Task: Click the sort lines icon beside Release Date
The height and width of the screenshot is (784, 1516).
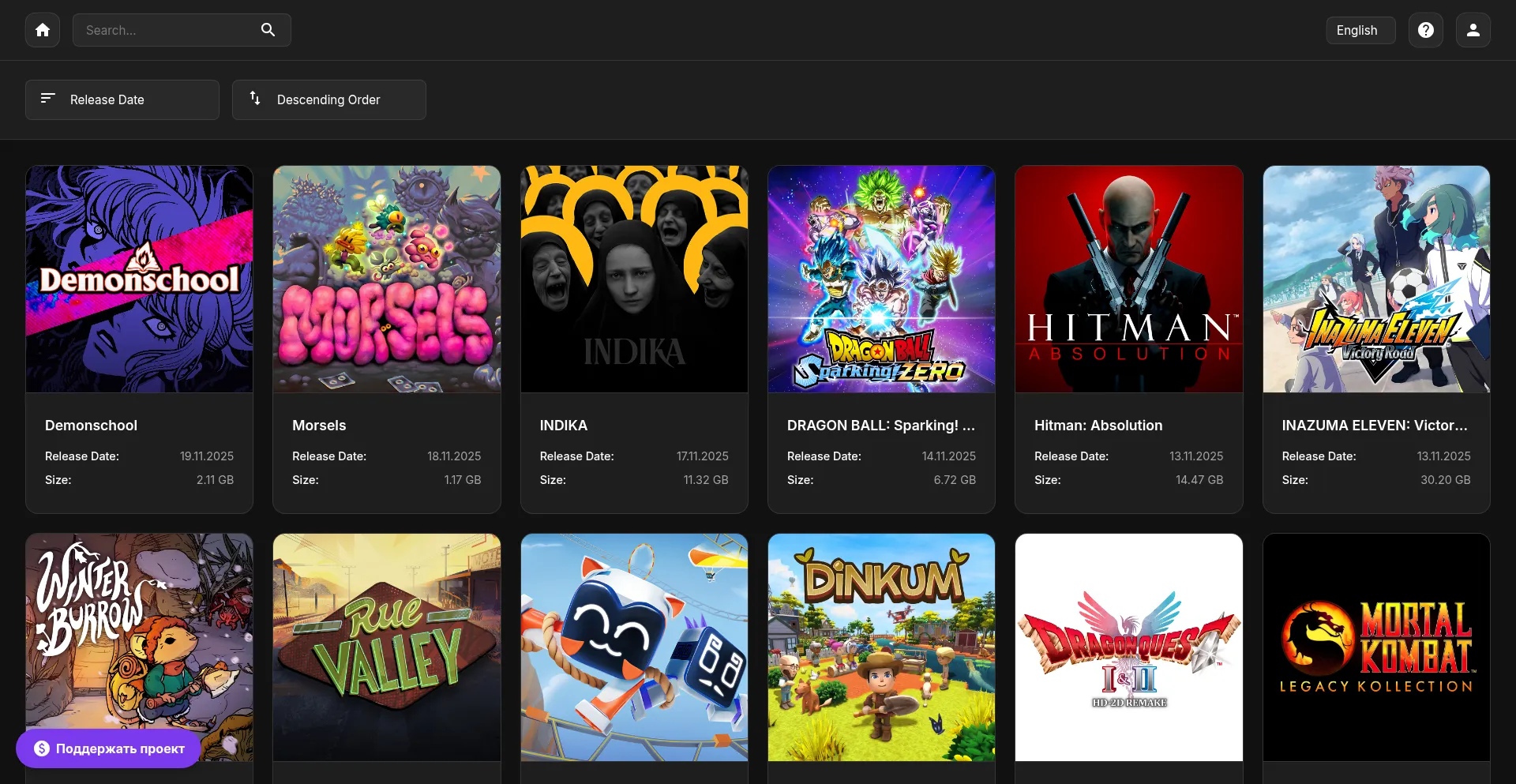Action: click(x=48, y=99)
